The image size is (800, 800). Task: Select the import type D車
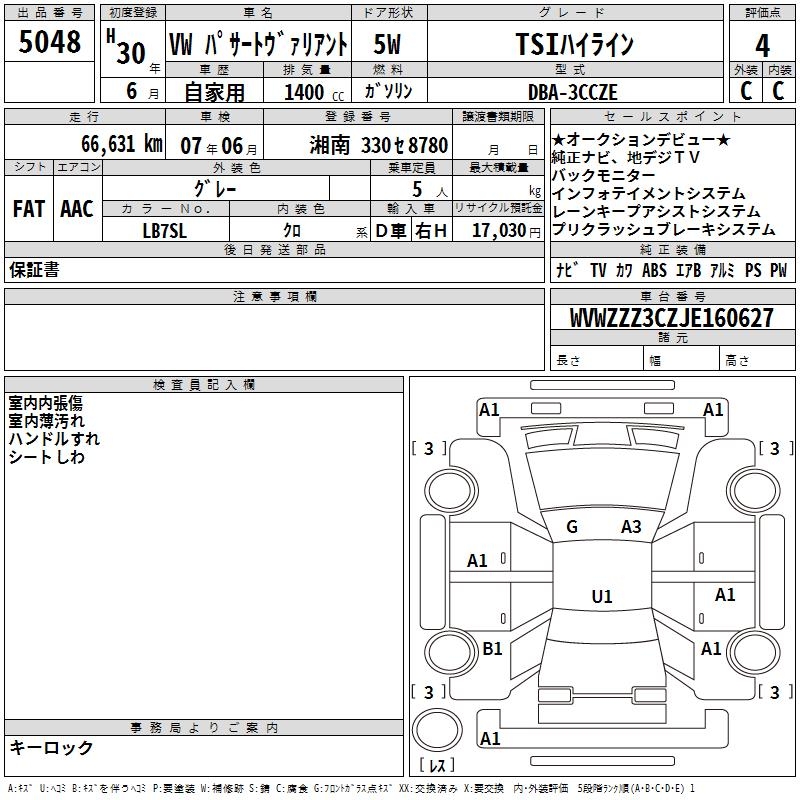391,231
